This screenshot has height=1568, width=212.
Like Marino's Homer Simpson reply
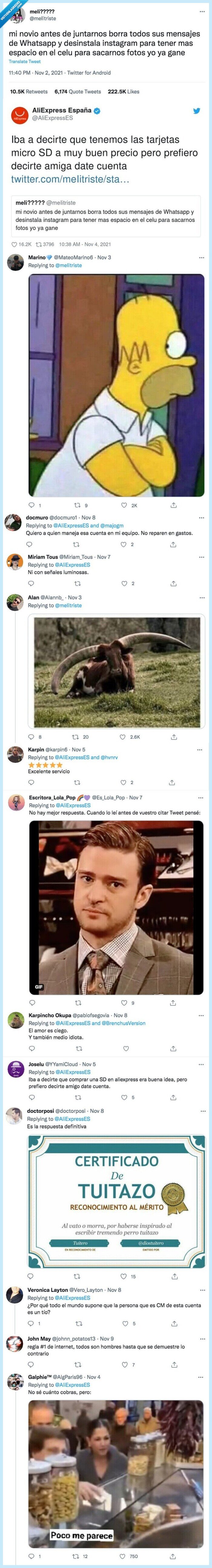124,505
